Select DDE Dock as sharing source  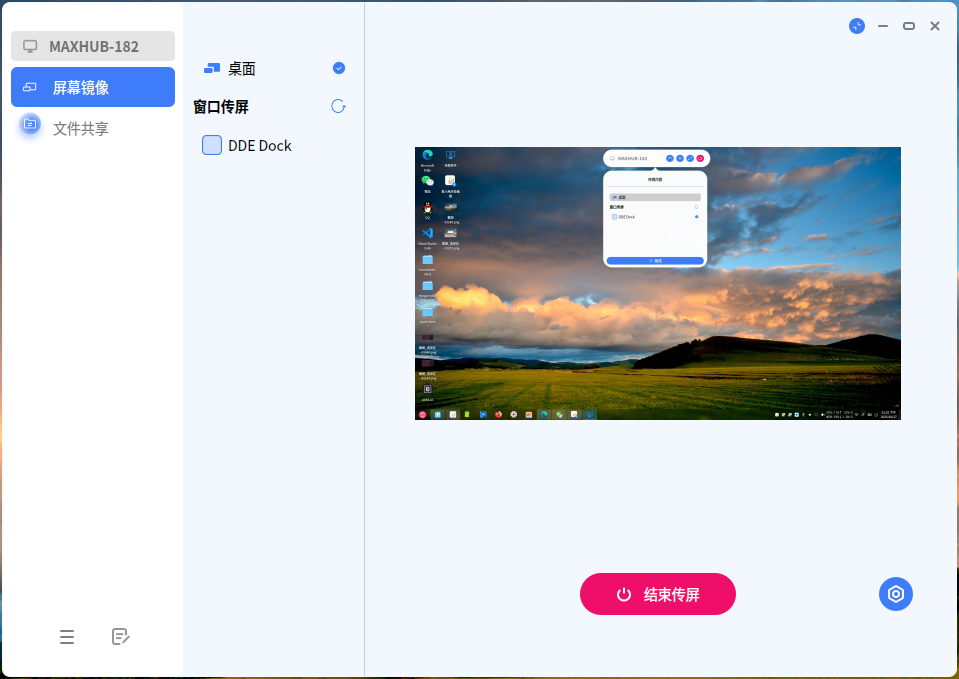259,146
